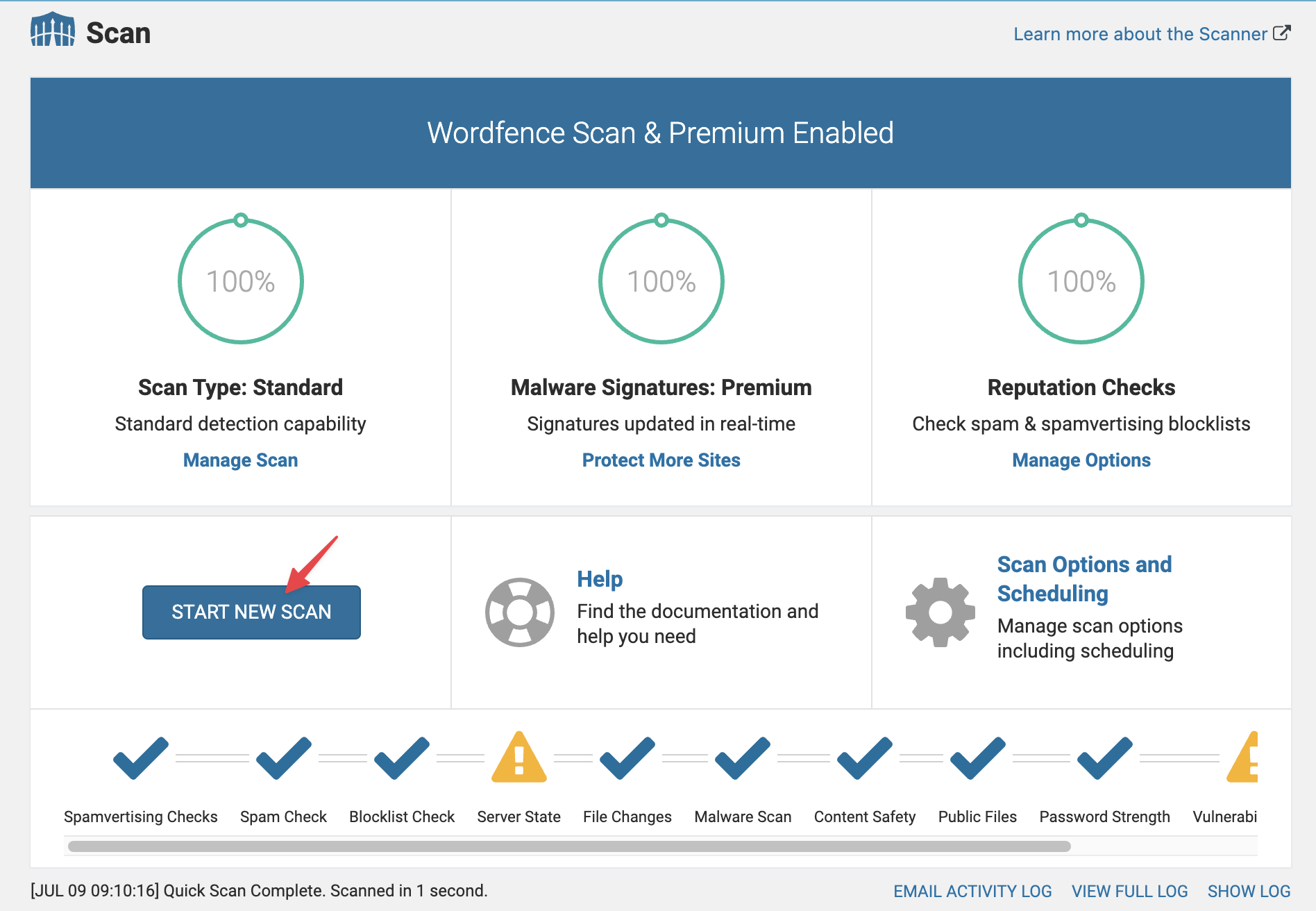The height and width of the screenshot is (911, 1316).
Task: Click the 'Public Files' label
Action: click(977, 817)
